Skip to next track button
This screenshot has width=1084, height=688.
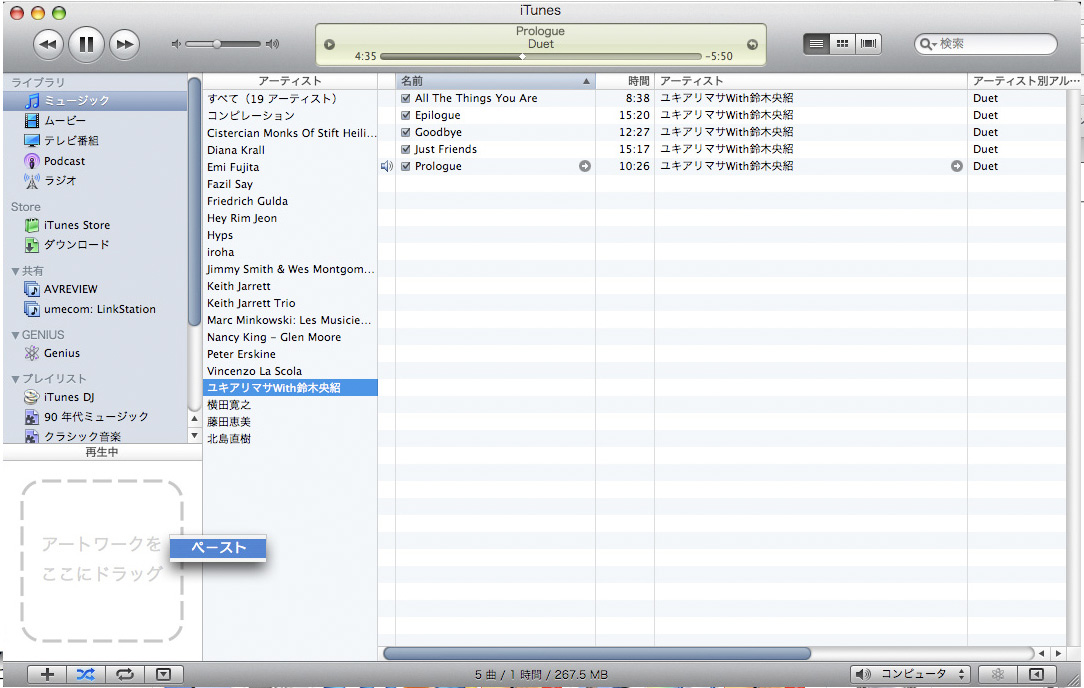(124, 44)
